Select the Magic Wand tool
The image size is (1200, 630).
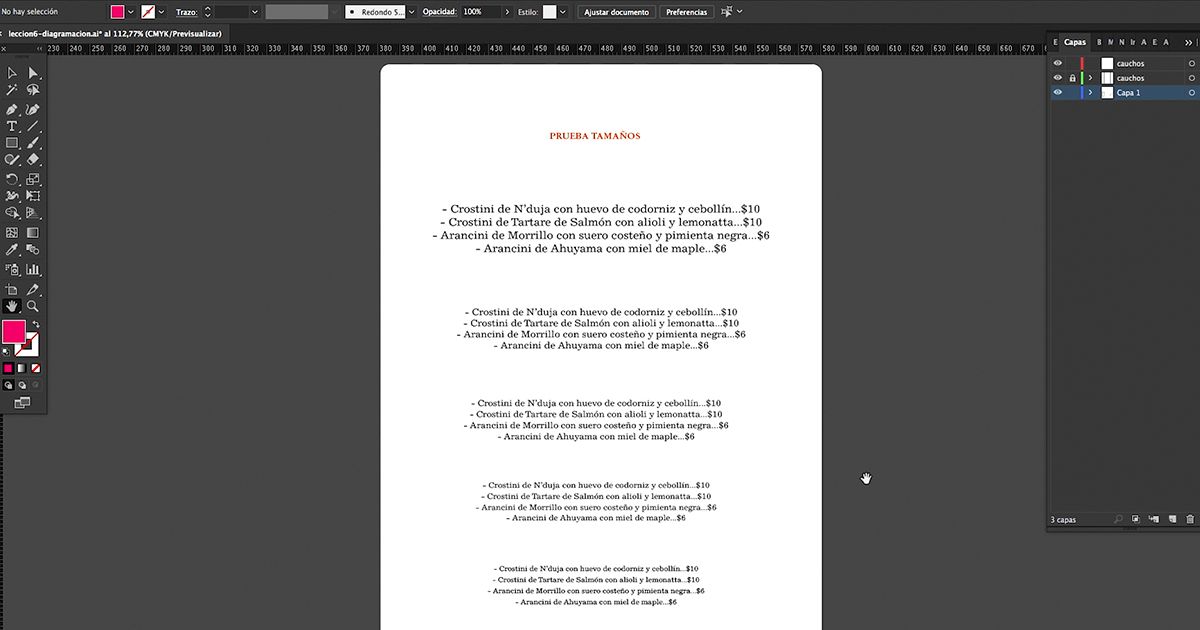12,90
